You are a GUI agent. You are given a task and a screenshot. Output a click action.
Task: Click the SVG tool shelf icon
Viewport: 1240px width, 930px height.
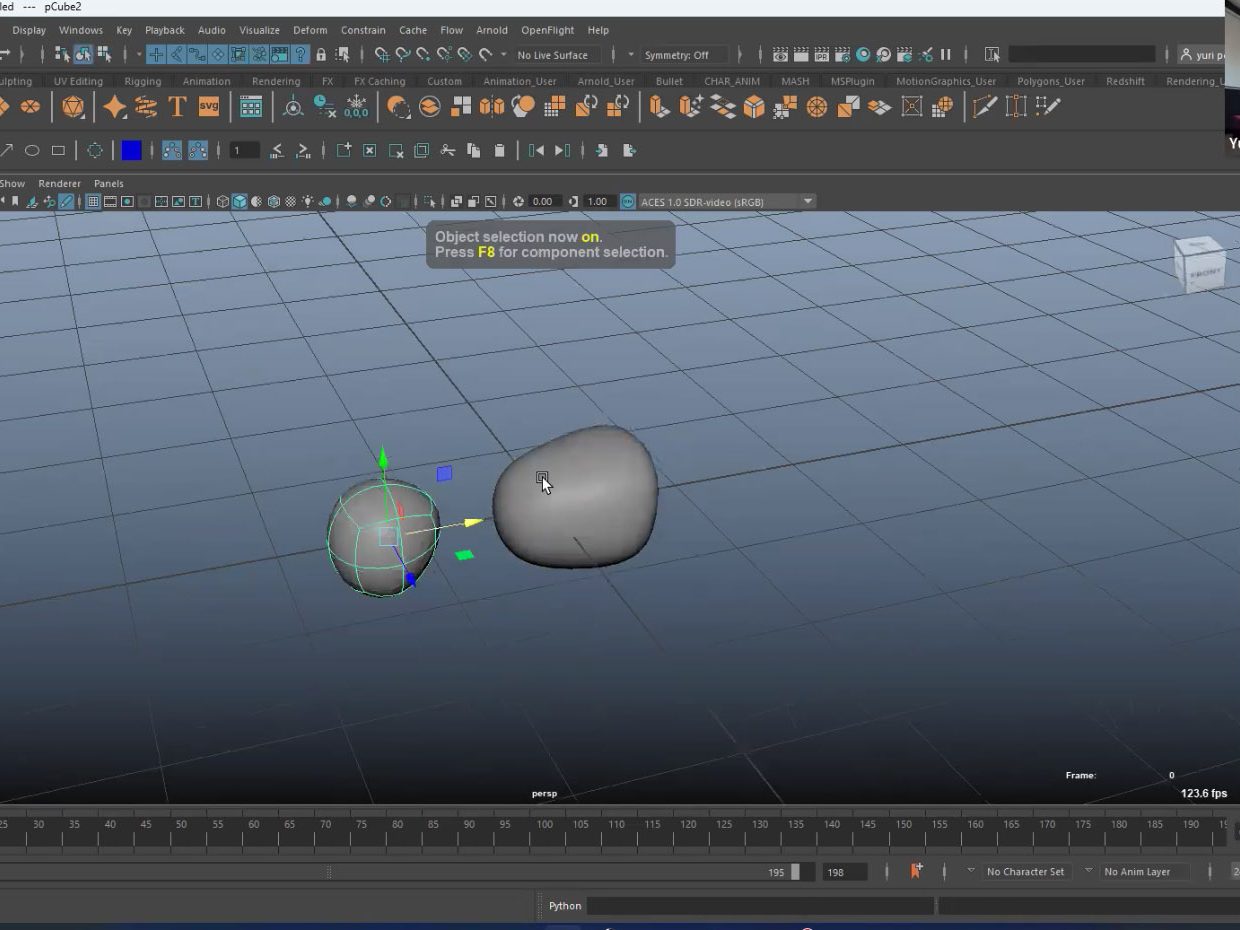[x=209, y=107]
